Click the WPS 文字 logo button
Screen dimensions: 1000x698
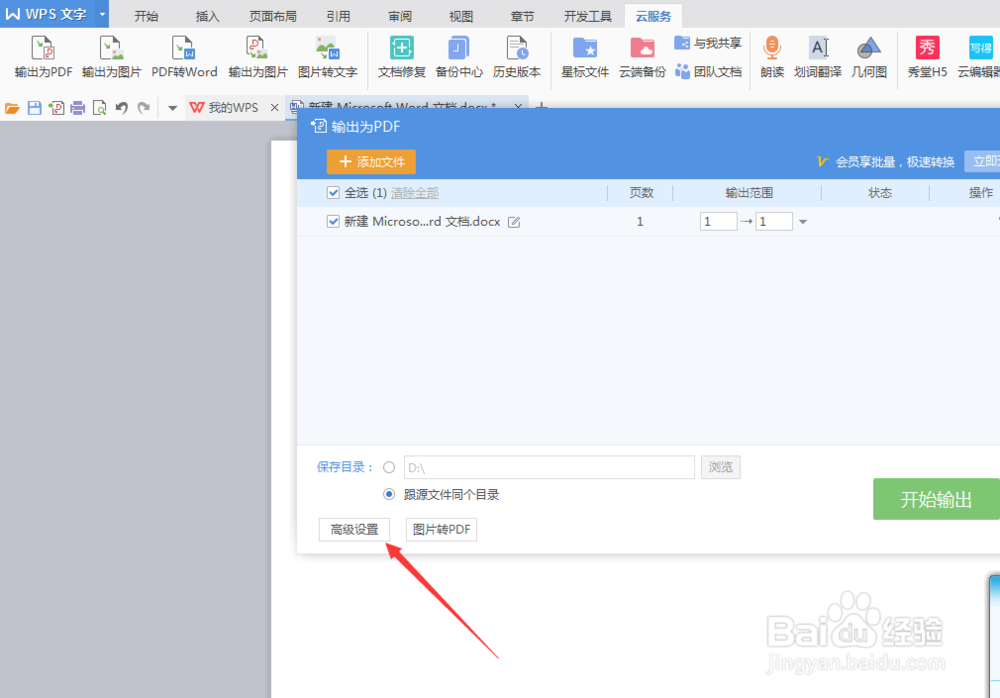47,14
